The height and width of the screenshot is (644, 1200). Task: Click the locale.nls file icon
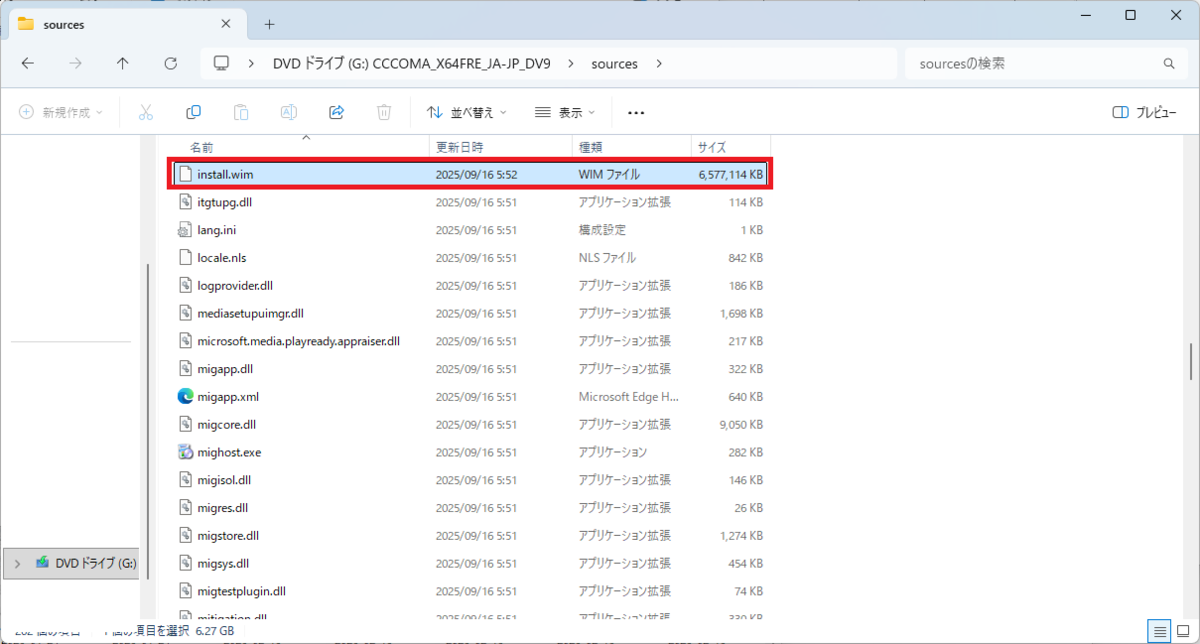pos(185,257)
